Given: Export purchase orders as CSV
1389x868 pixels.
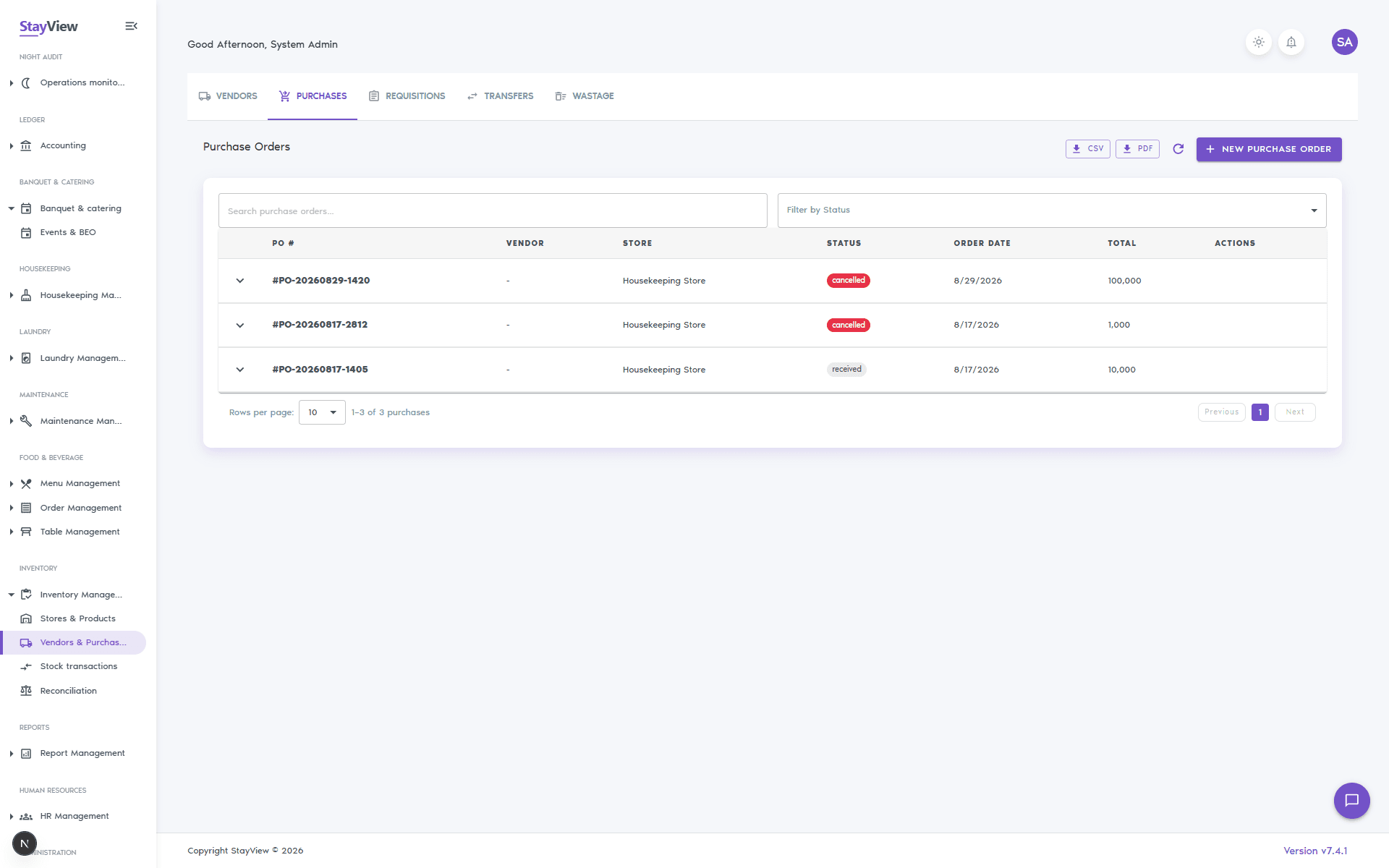Looking at the screenshot, I should pyautogui.click(x=1087, y=149).
